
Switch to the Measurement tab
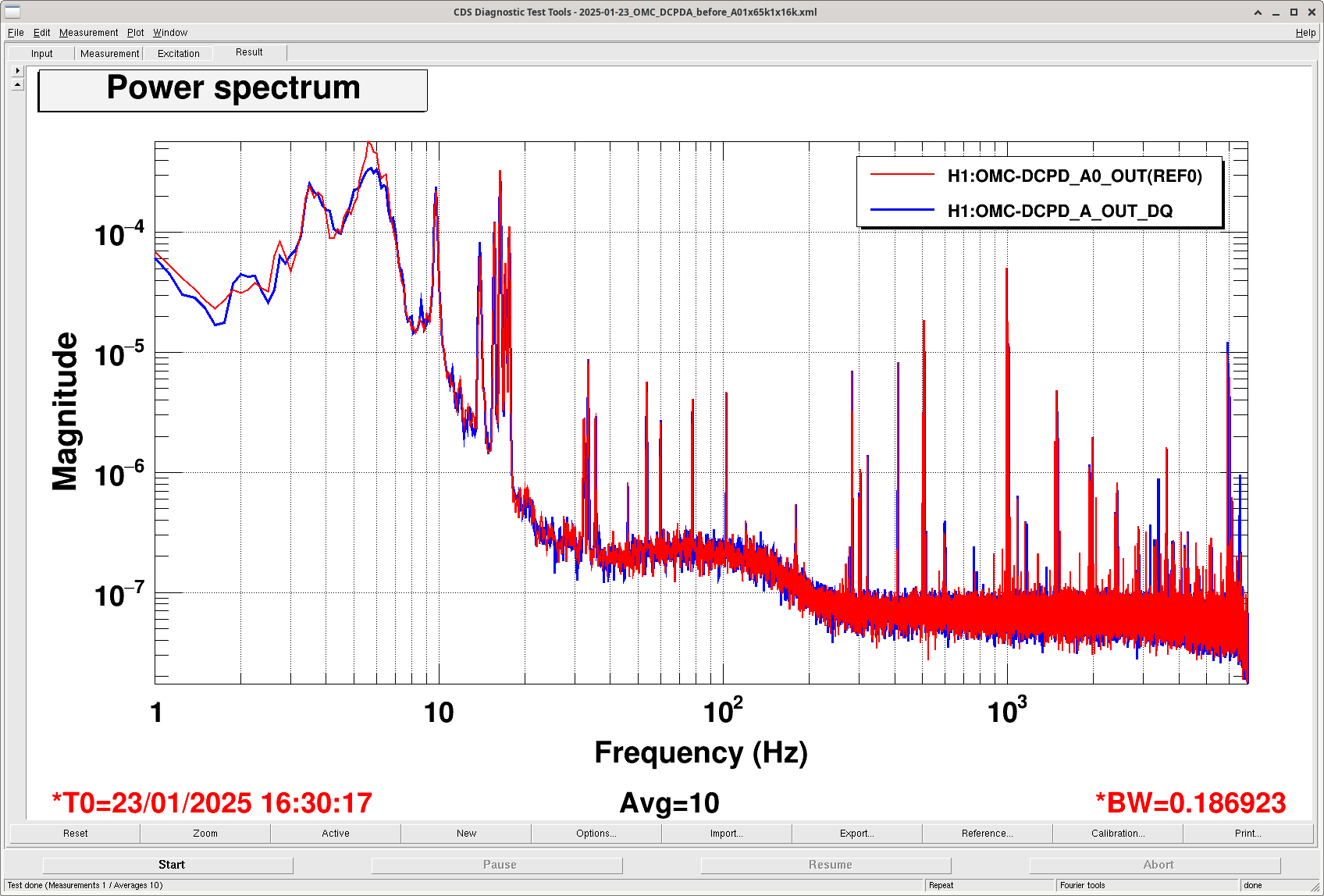coord(109,54)
